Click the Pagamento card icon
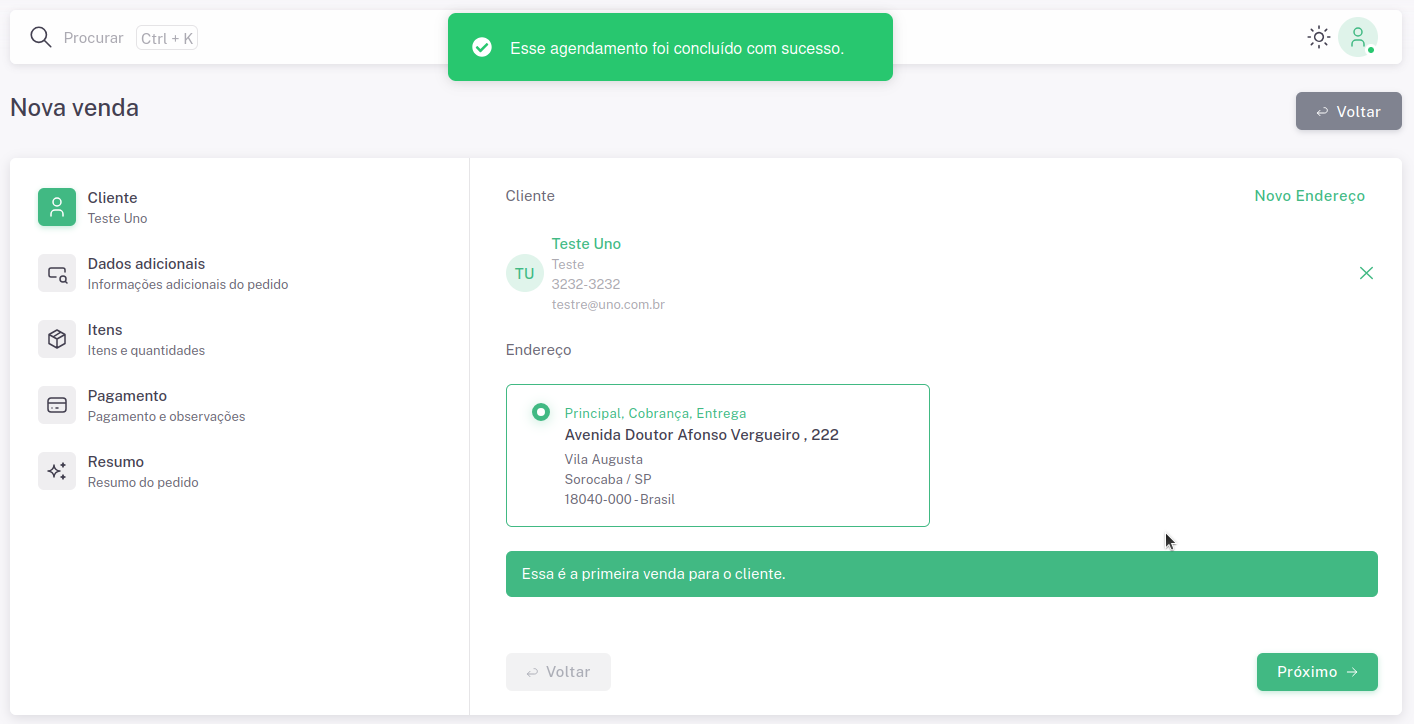 pos(57,405)
